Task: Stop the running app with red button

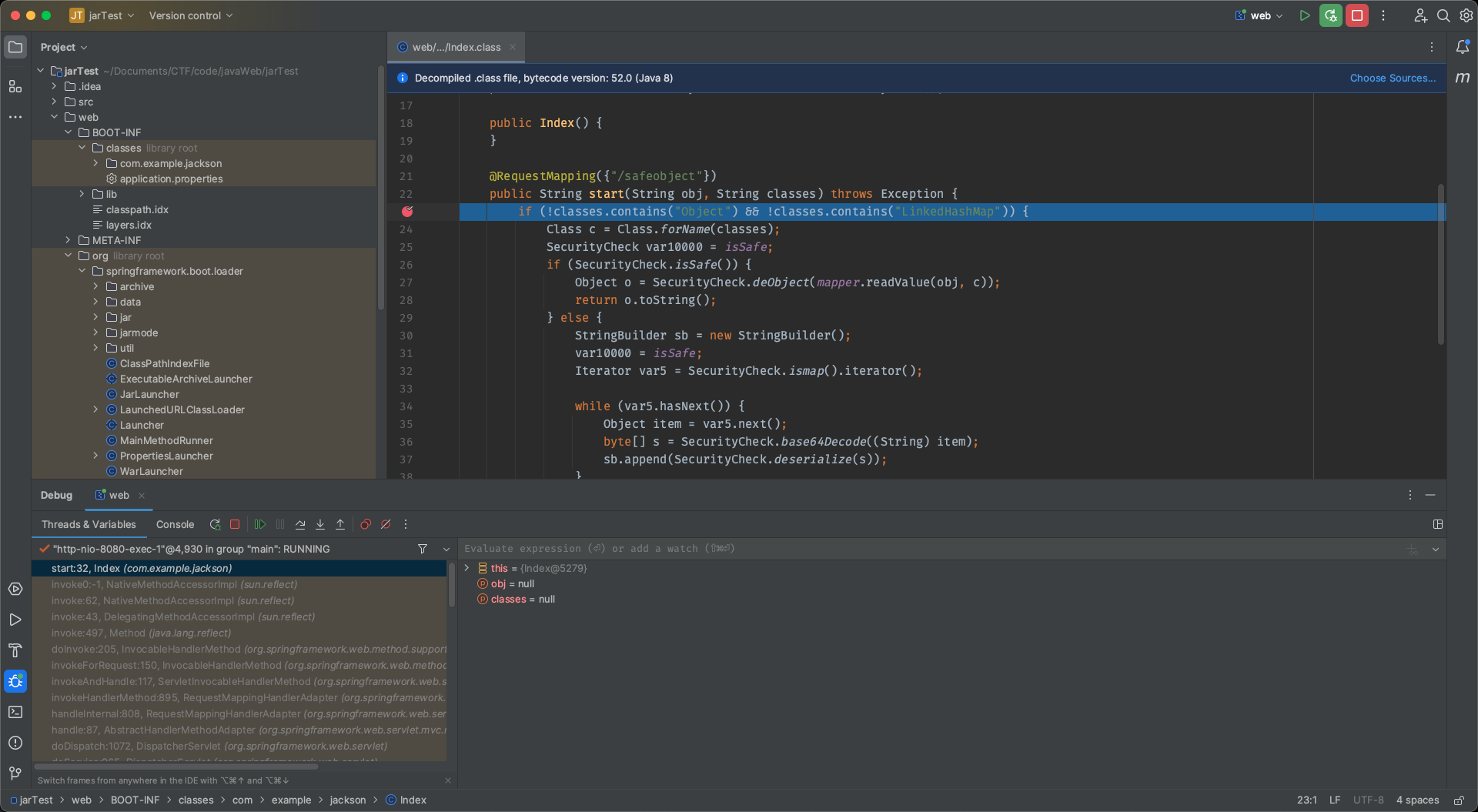Action: click(1356, 15)
